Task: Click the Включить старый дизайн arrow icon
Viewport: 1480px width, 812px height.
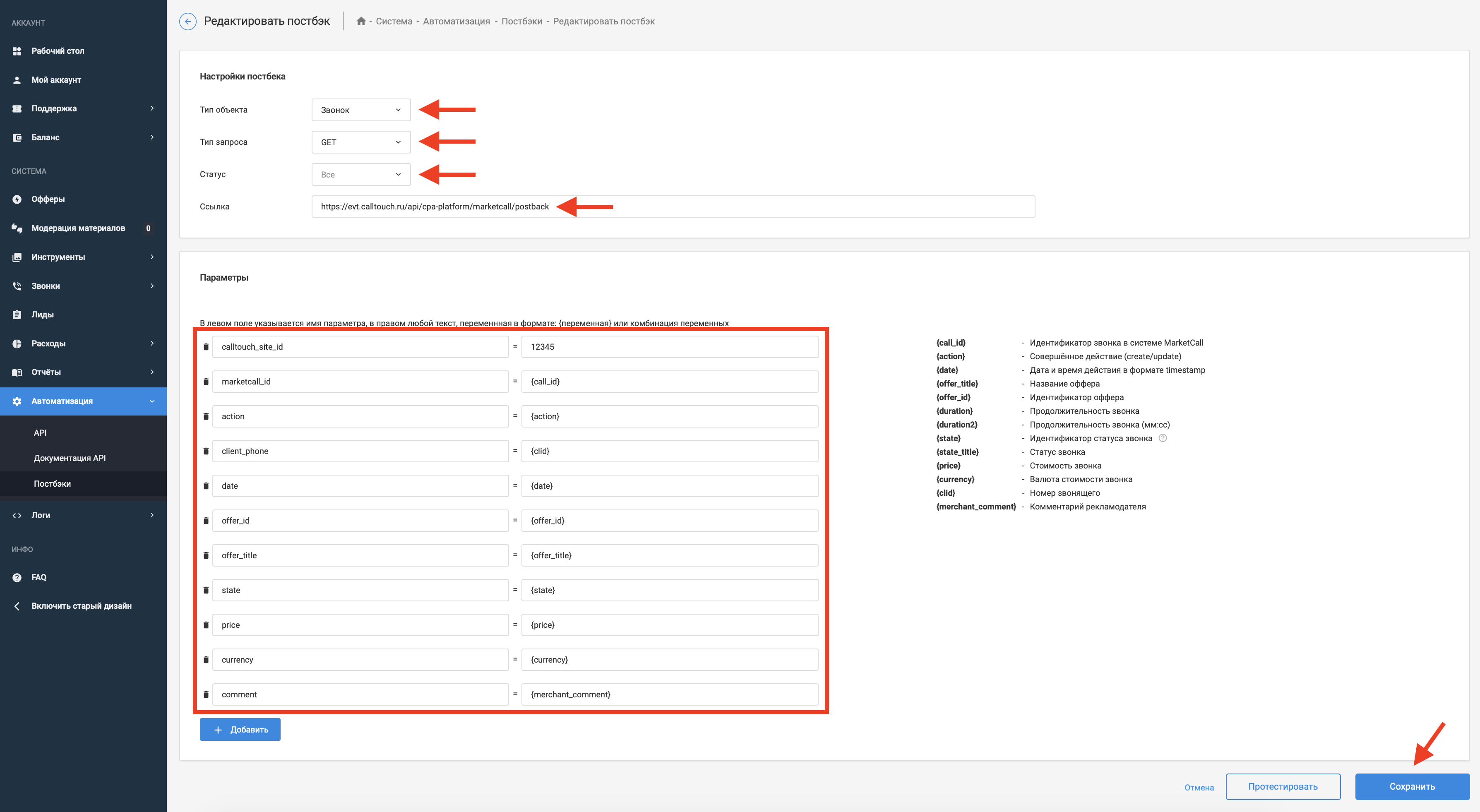Action: [x=17, y=606]
